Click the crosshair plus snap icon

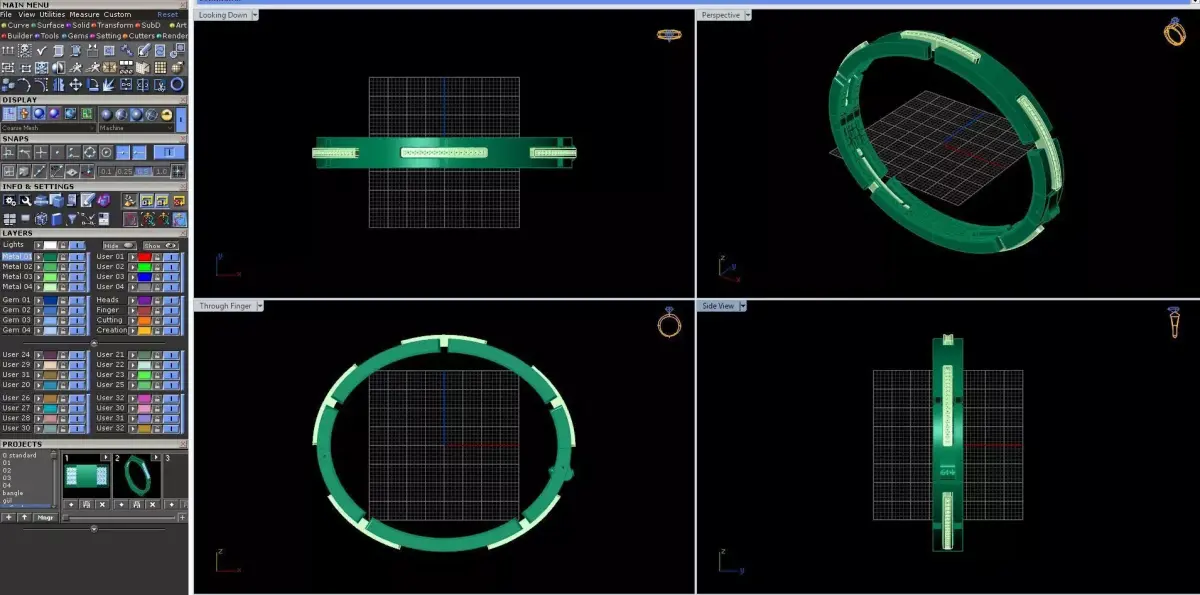click(x=41, y=152)
